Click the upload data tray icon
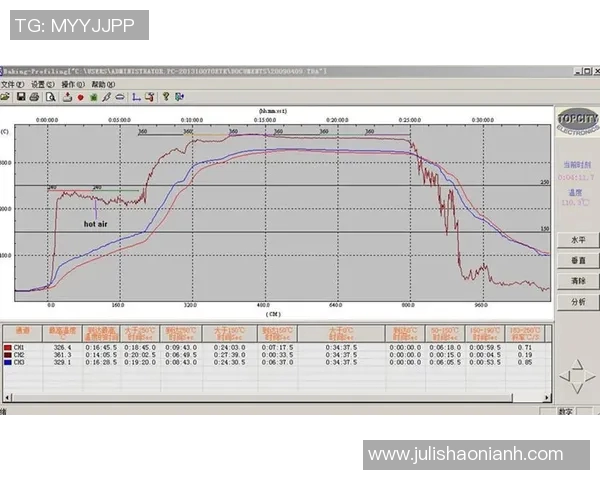Viewport: 600px width, 480px height. [x=67, y=97]
